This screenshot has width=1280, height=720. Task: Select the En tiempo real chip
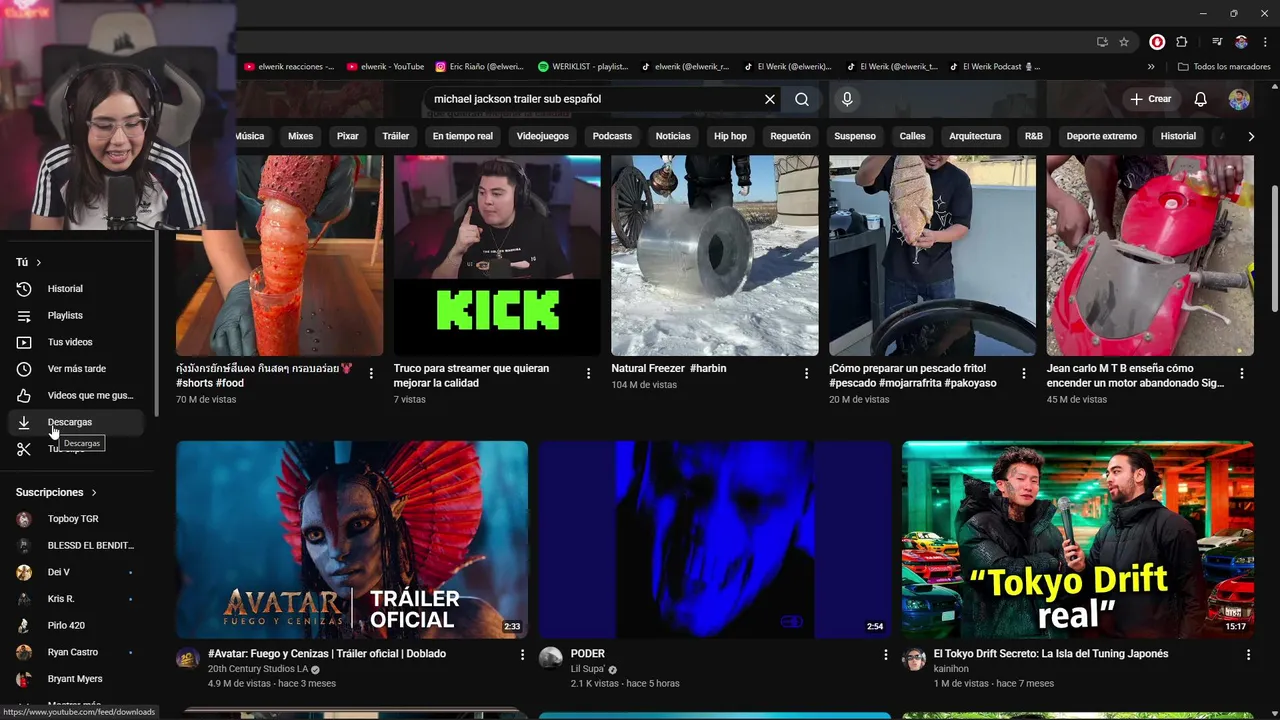(x=462, y=136)
